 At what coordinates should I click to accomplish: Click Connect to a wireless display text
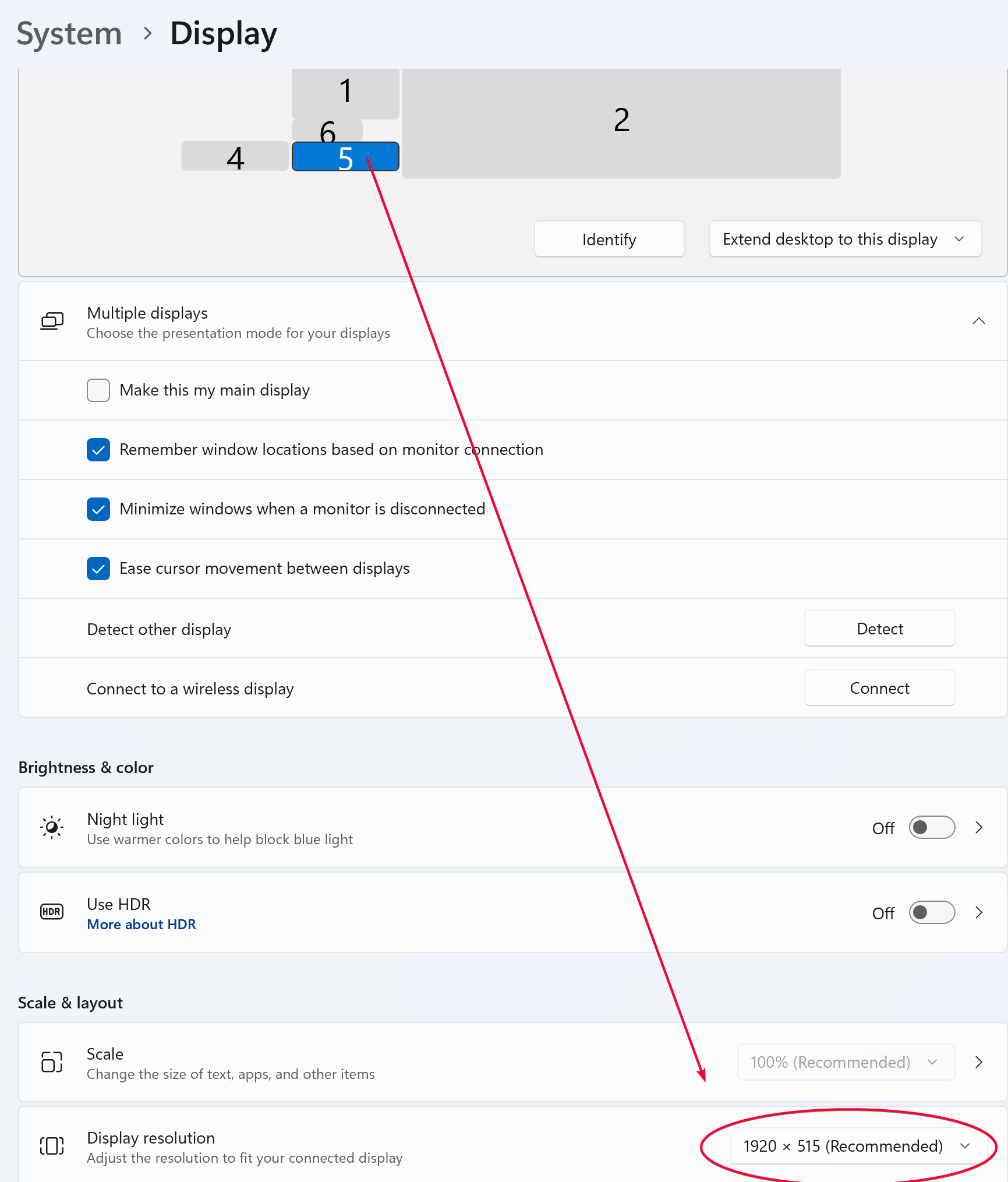point(190,689)
